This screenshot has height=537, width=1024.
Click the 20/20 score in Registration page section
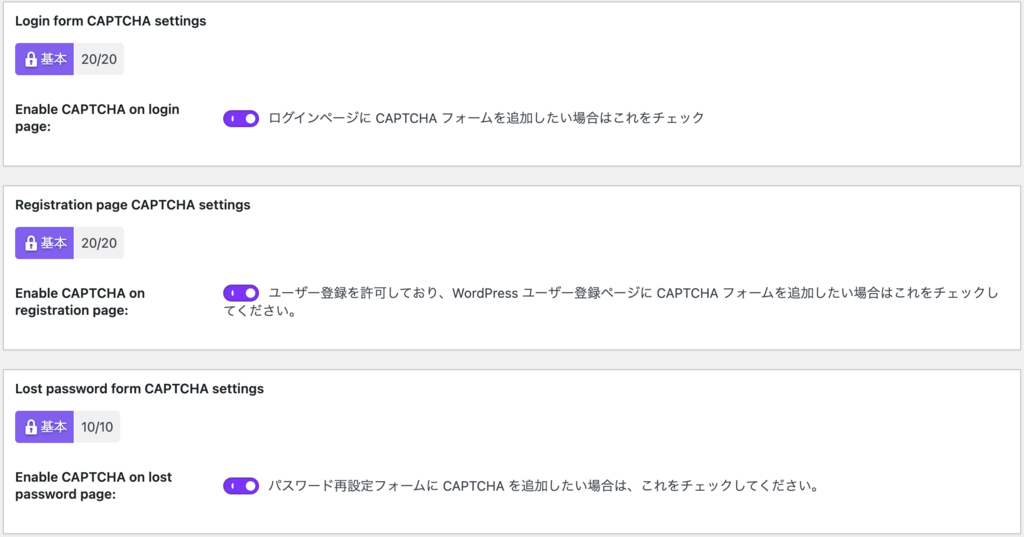(99, 243)
